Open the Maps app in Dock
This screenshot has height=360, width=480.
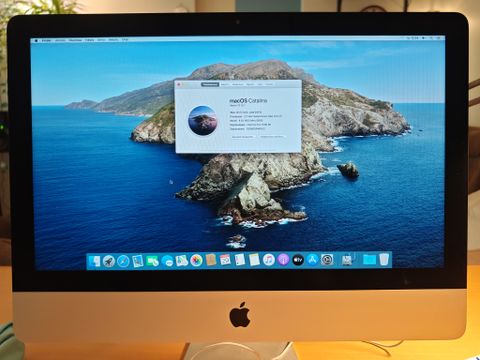pyautogui.click(x=182, y=260)
